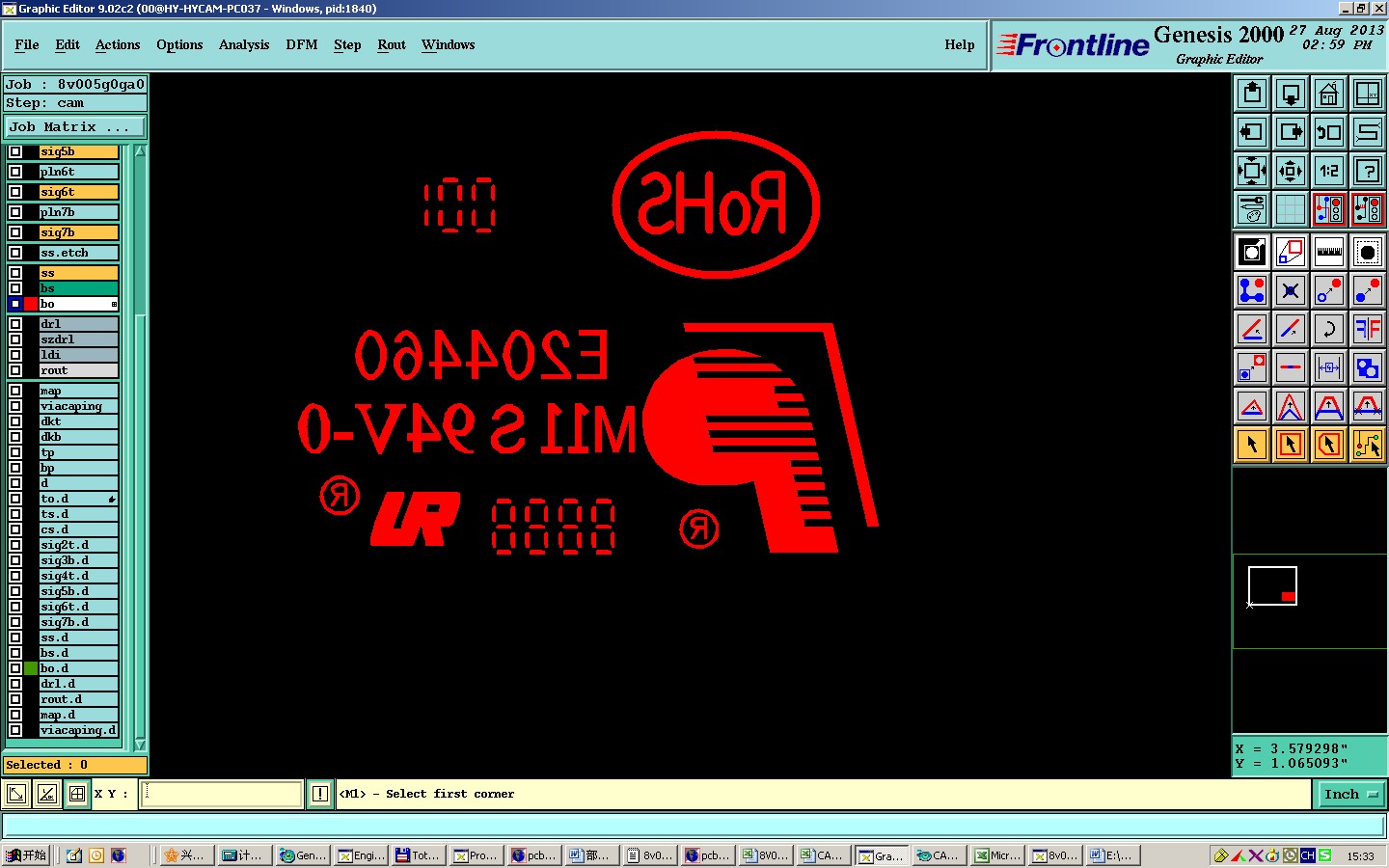The image size is (1389, 868).
Task: Click the pan left view icon
Action: 1252,132
